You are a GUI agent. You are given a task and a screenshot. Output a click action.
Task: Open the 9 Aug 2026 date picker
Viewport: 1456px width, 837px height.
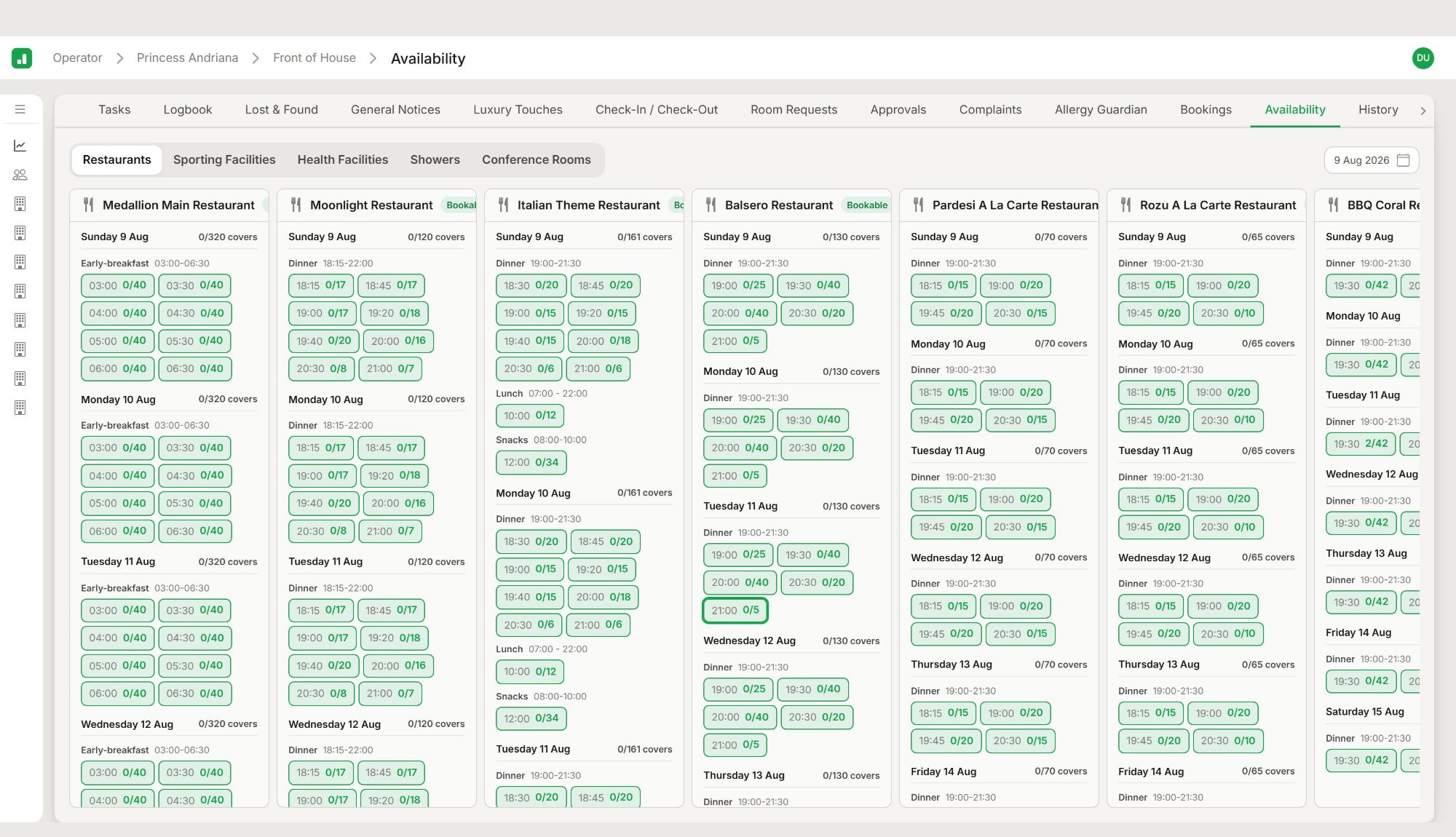1371,160
